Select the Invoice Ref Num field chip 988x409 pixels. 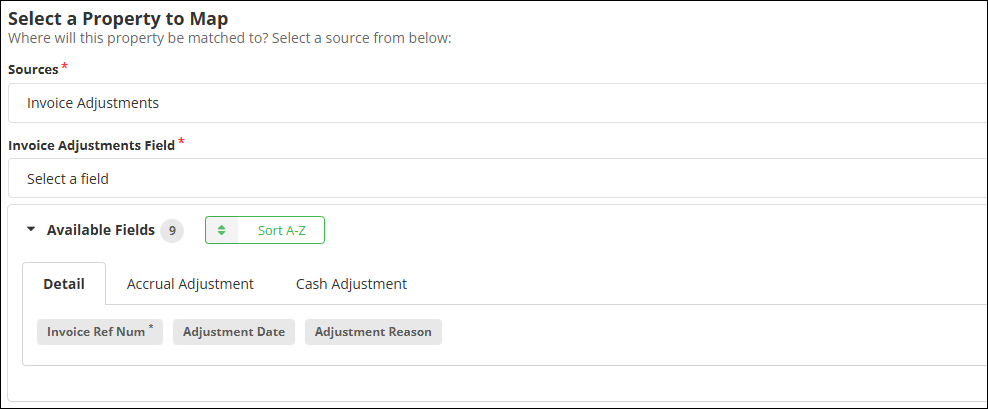96,332
